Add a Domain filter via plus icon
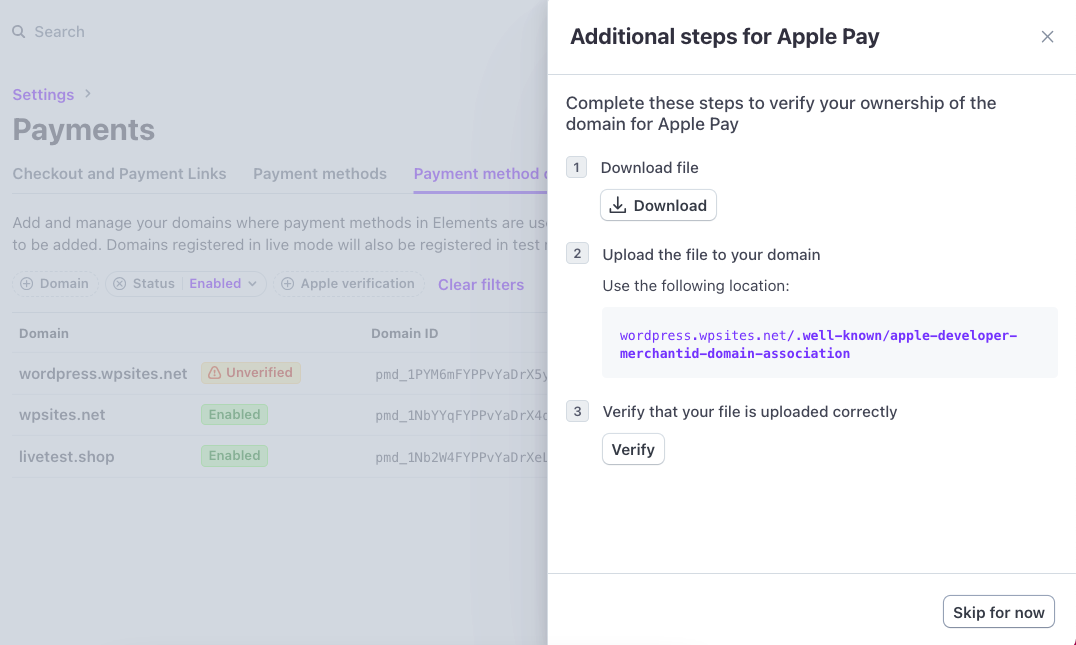This screenshot has width=1076, height=645. [26, 284]
